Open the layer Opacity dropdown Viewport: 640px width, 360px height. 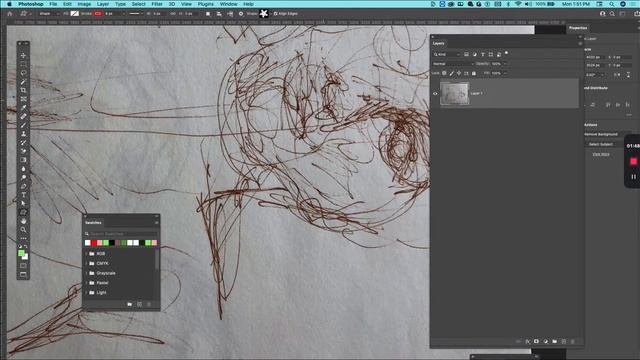tap(505, 64)
